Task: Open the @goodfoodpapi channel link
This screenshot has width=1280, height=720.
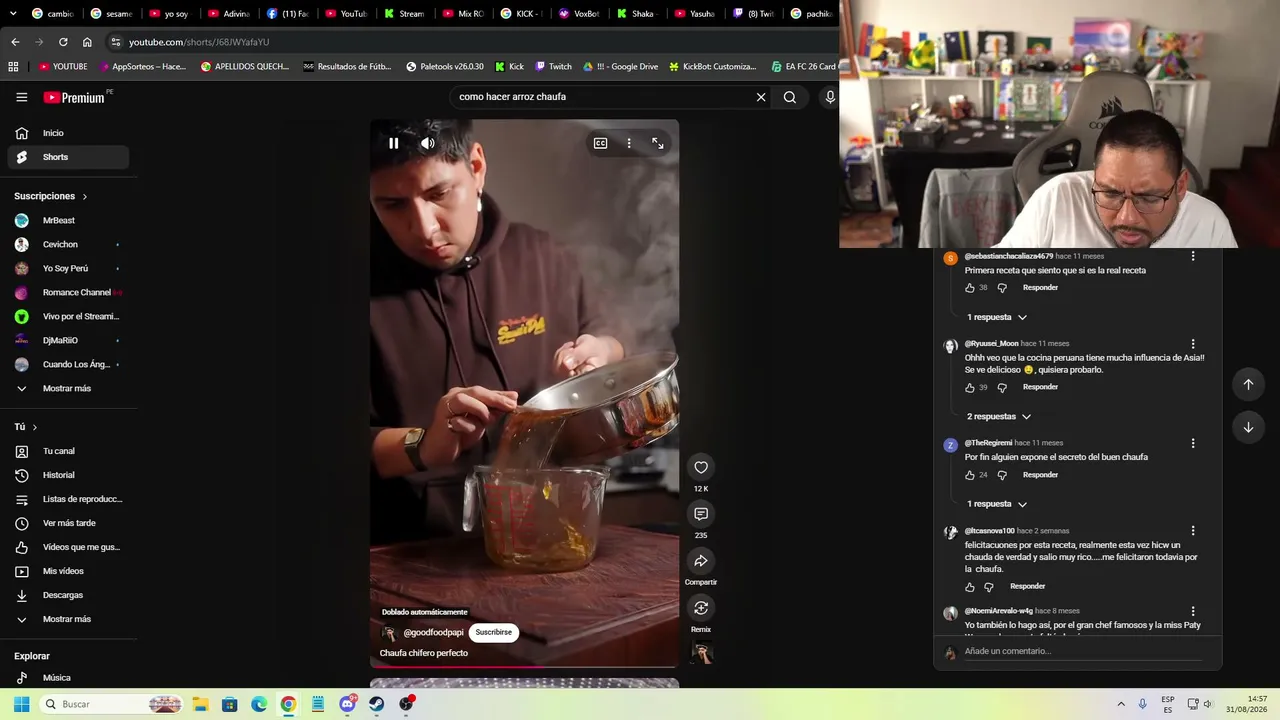Action: coord(433,633)
